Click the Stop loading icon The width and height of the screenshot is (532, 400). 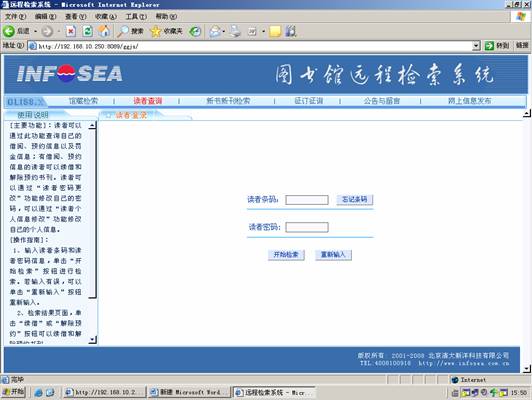click(71, 32)
